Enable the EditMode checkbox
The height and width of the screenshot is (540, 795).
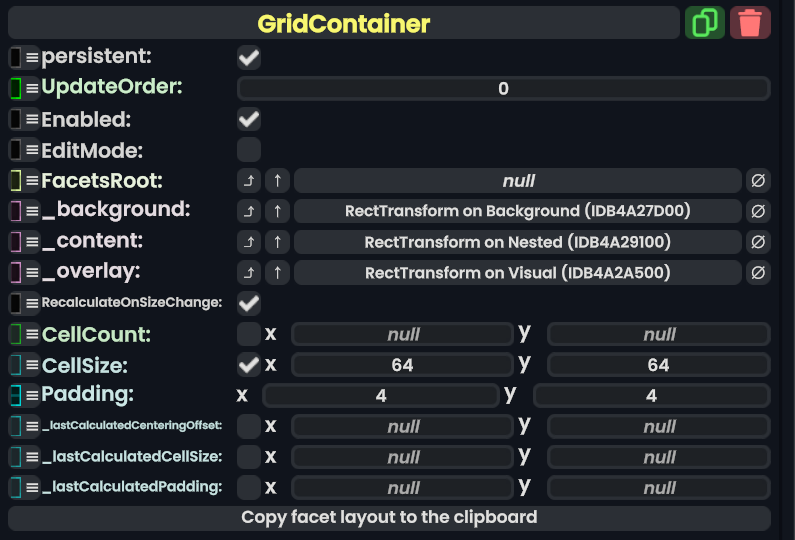point(249,150)
